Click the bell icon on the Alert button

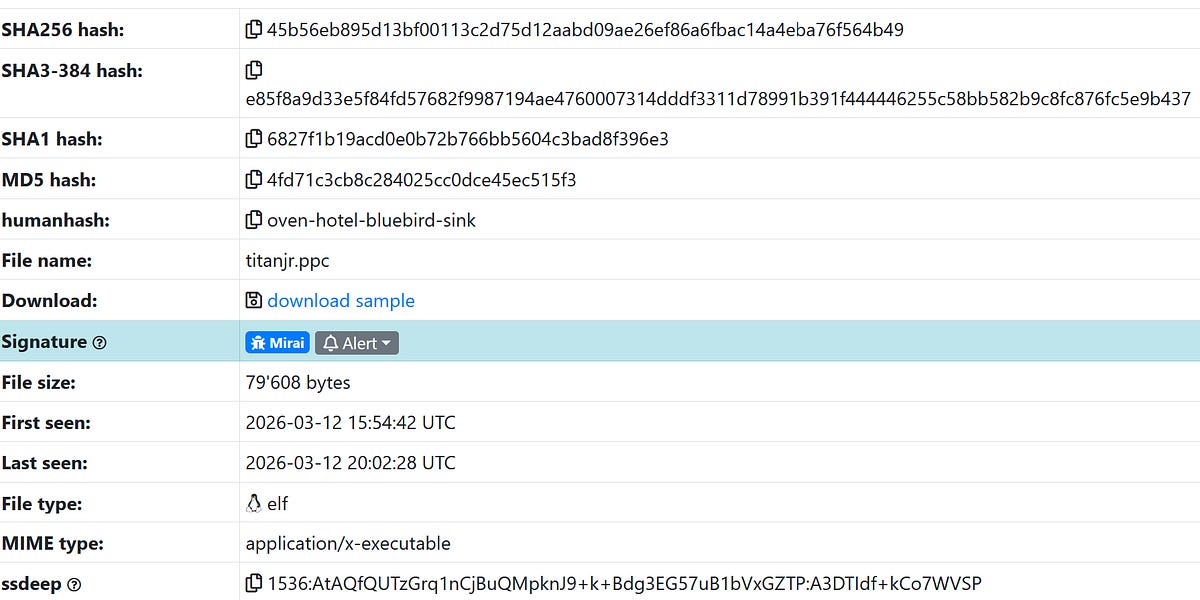329,342
